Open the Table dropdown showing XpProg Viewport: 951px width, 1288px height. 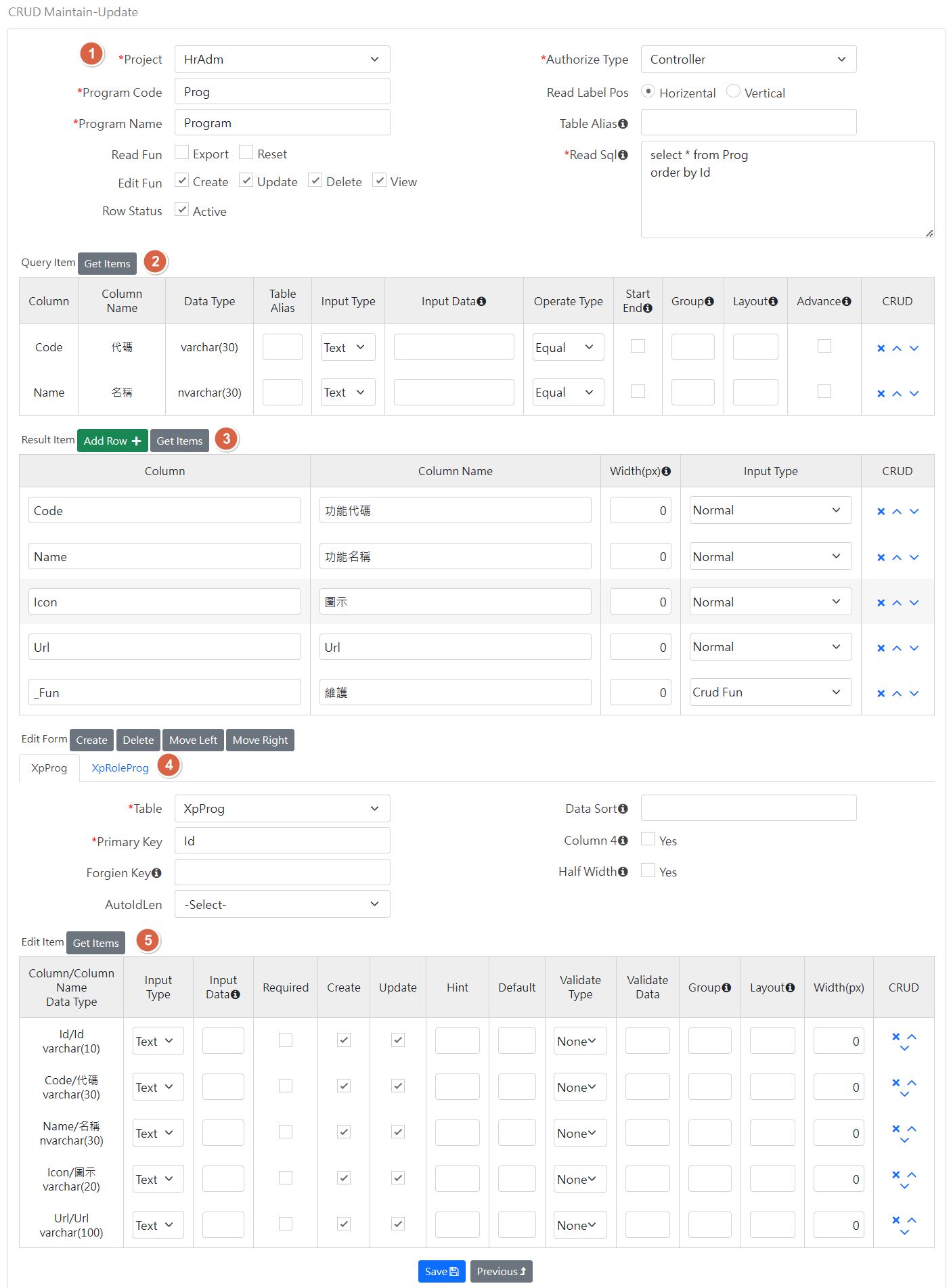(x=282, y=809)
